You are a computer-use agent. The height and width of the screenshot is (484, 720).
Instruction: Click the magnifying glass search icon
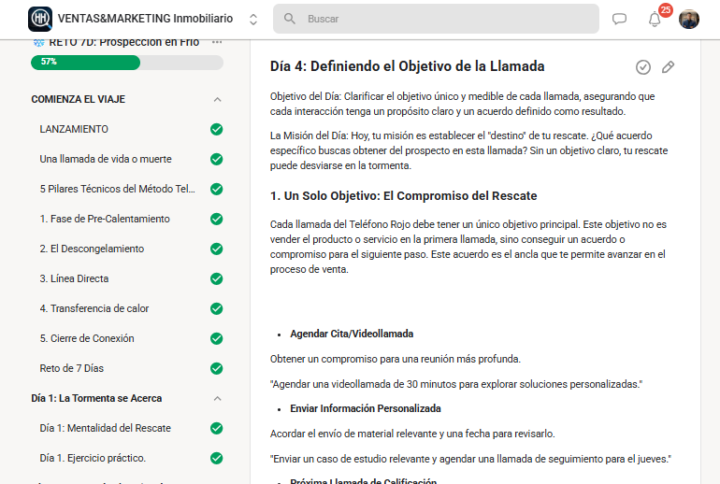pos(289,19)
